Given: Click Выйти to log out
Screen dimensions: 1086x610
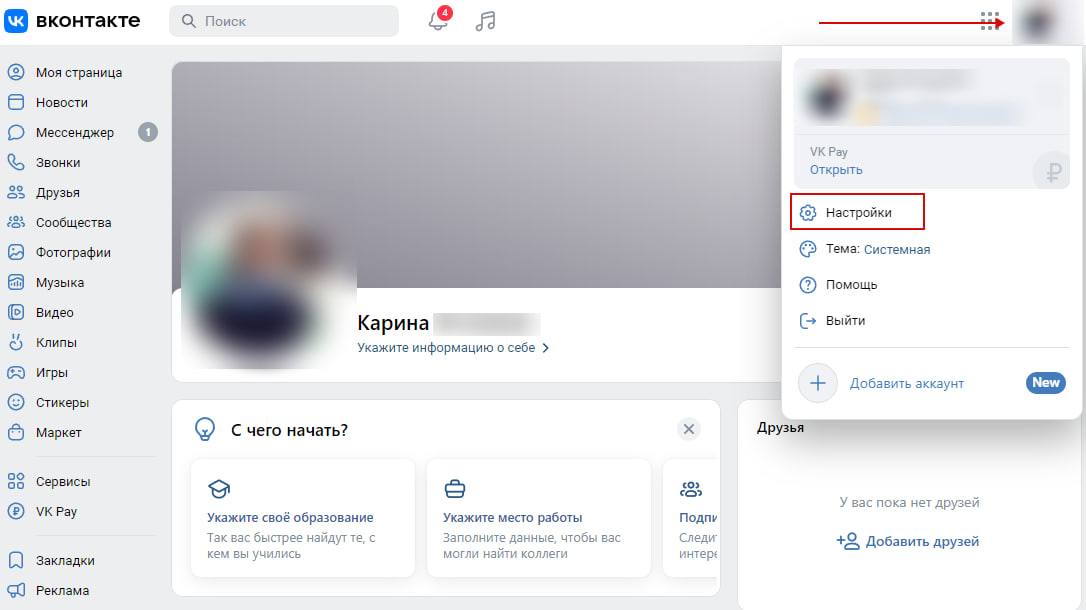Looking at the screenshot, I should (x=845, y=321).
